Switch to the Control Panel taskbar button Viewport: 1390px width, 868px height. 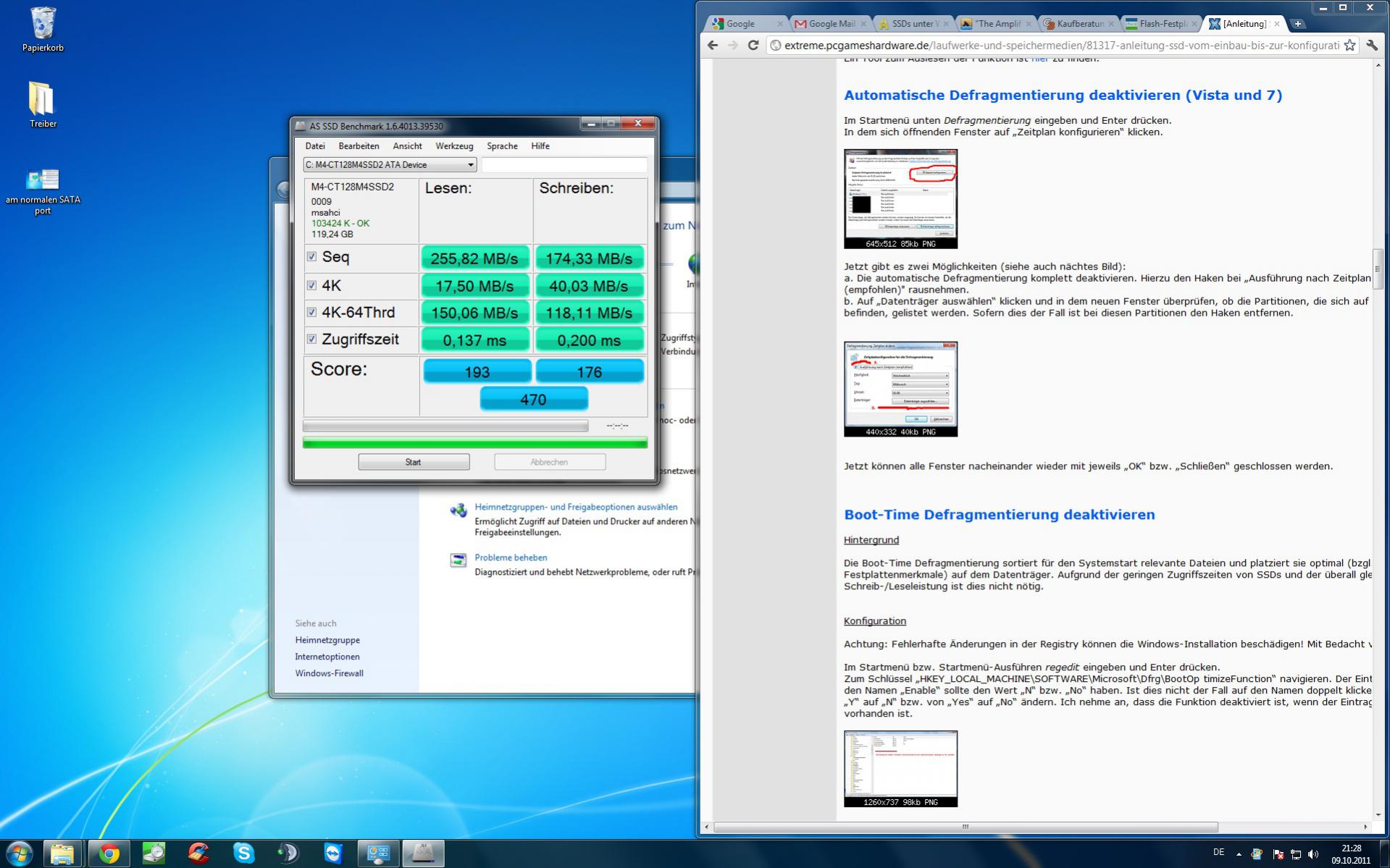[378, 854]
